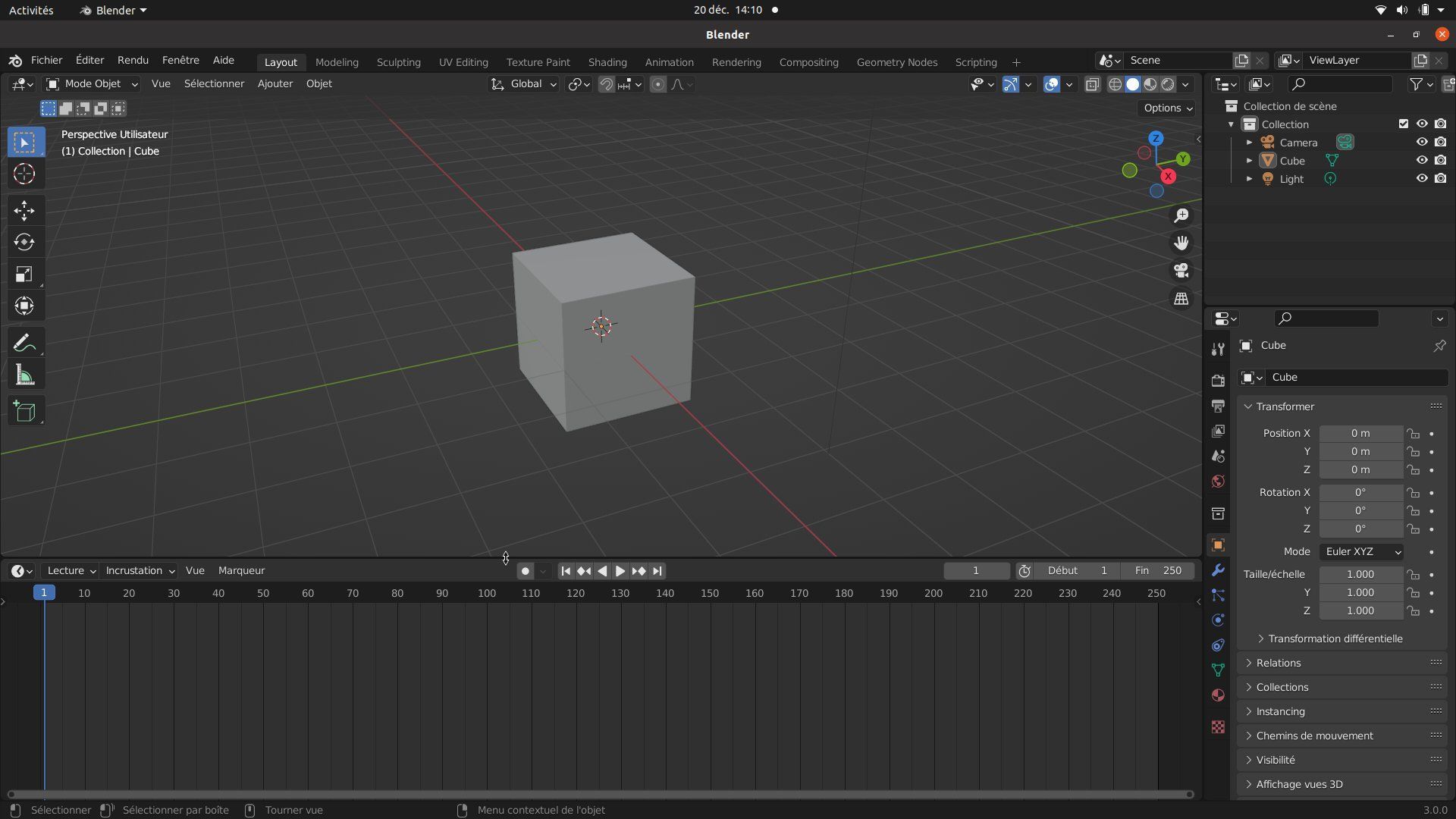1456x819 pixels.
Task: Select the Measure tool
Action: (x=24, y=375)
